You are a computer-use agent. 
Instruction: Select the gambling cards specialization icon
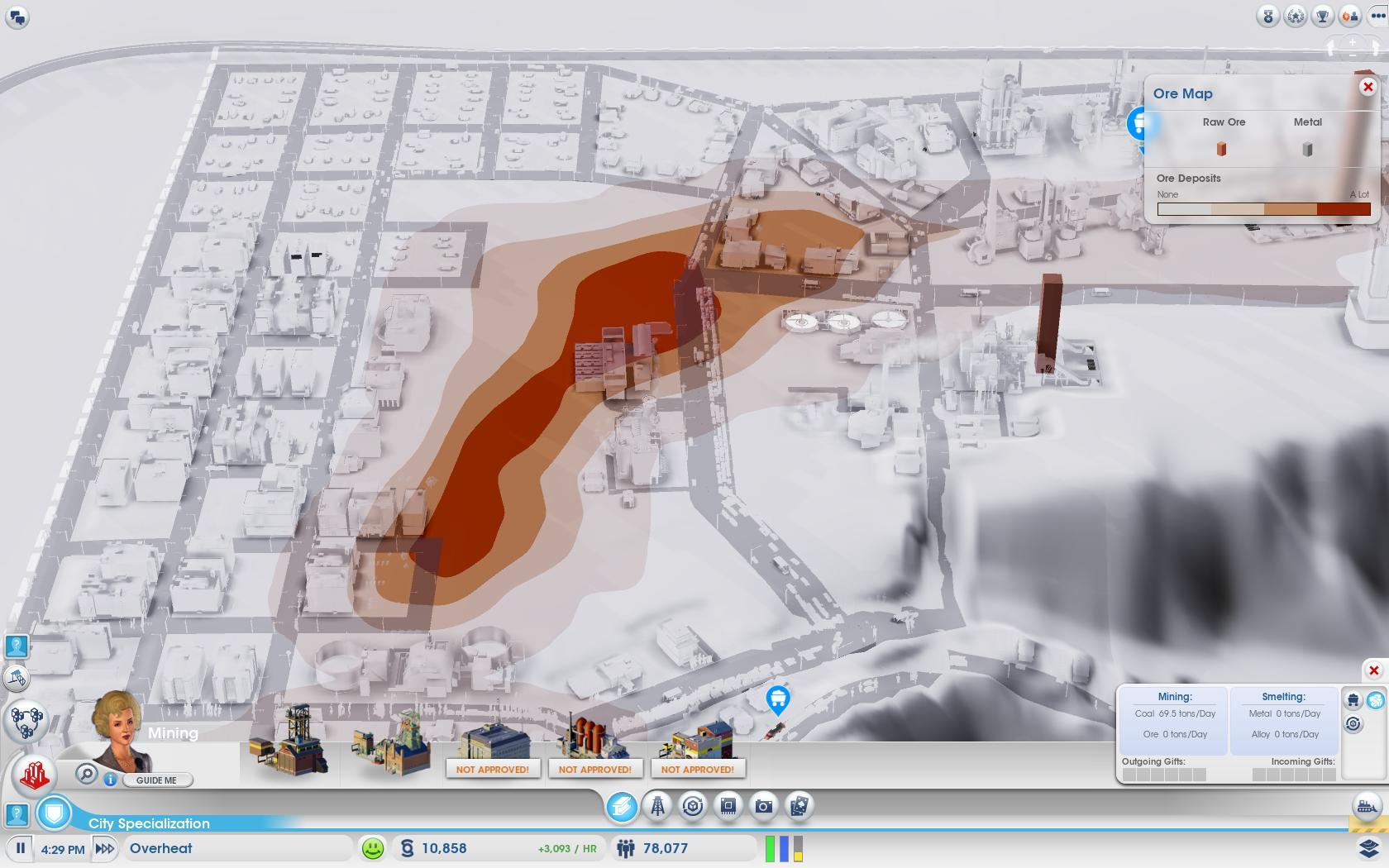pyautogui.click(x=799, y=806)
